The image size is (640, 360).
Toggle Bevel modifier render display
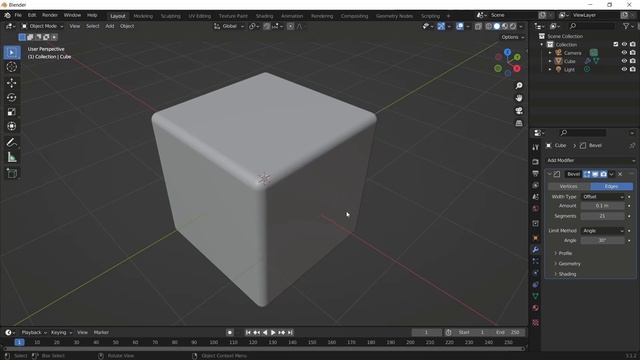pos(603,174)
